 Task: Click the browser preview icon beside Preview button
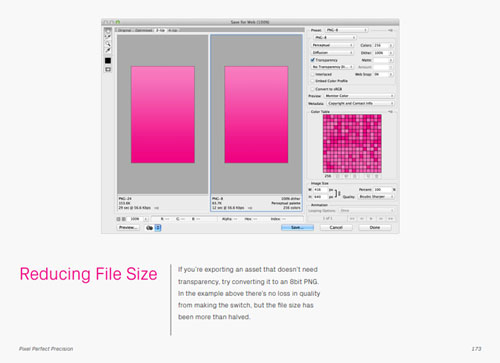pyautogui.click(x=150, y=228)
